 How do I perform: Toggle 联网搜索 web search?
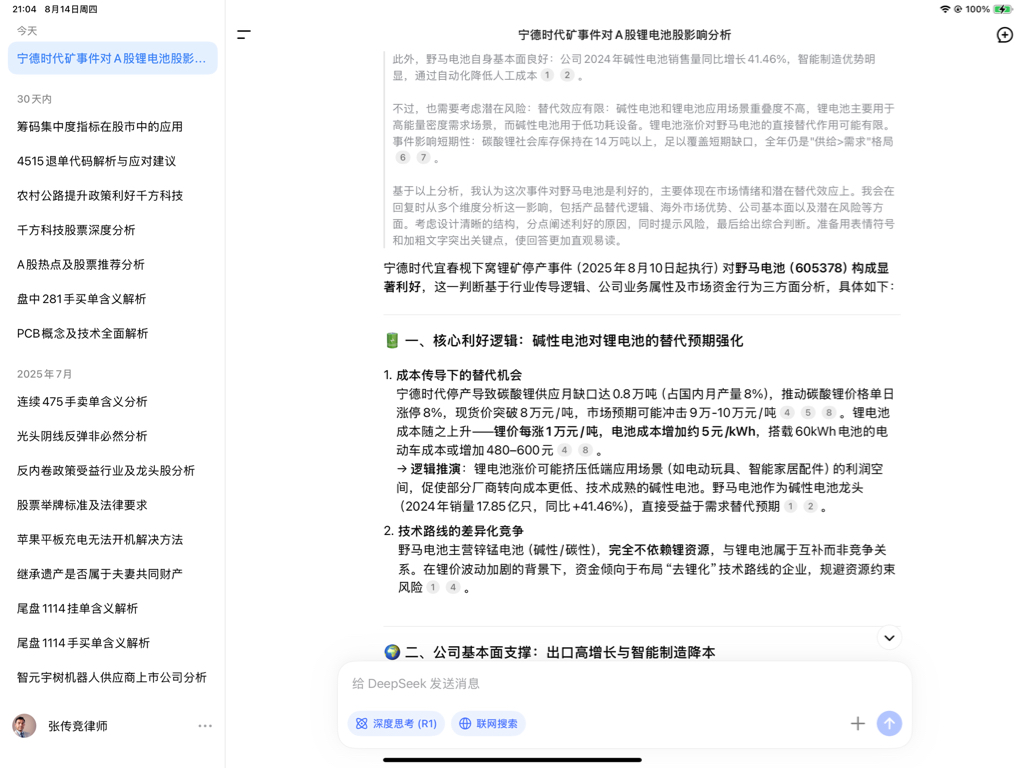click(x=488, y=724)
